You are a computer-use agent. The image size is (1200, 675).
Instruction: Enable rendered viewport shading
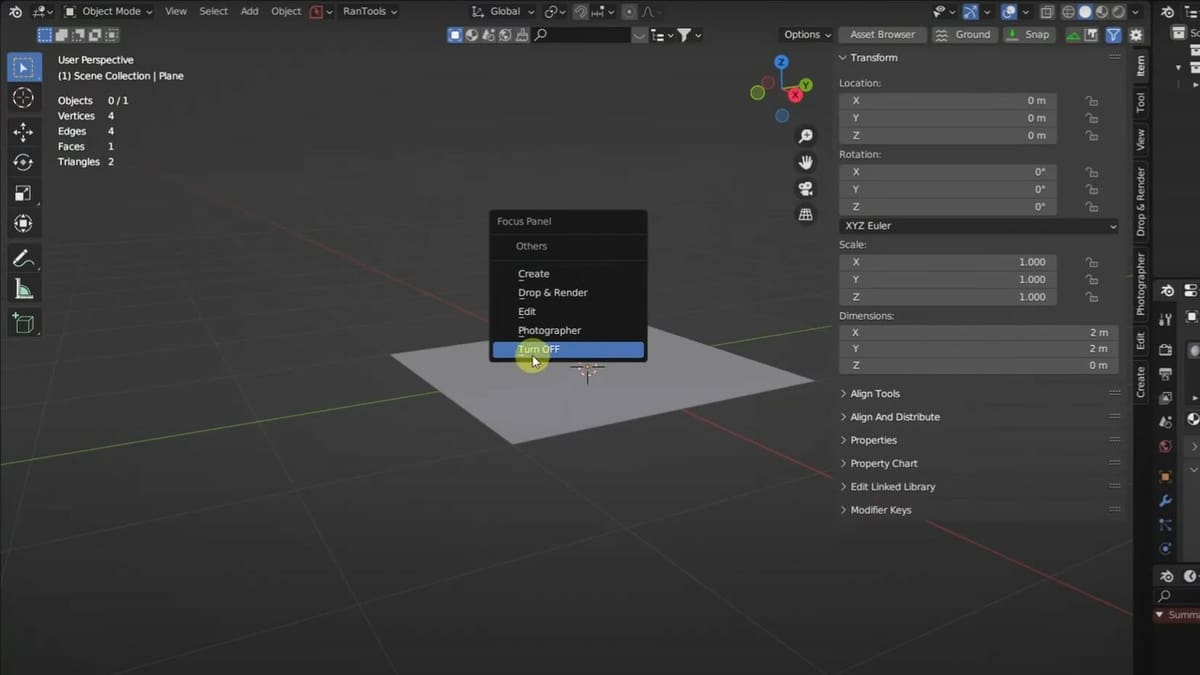(x=1116, y=12)
